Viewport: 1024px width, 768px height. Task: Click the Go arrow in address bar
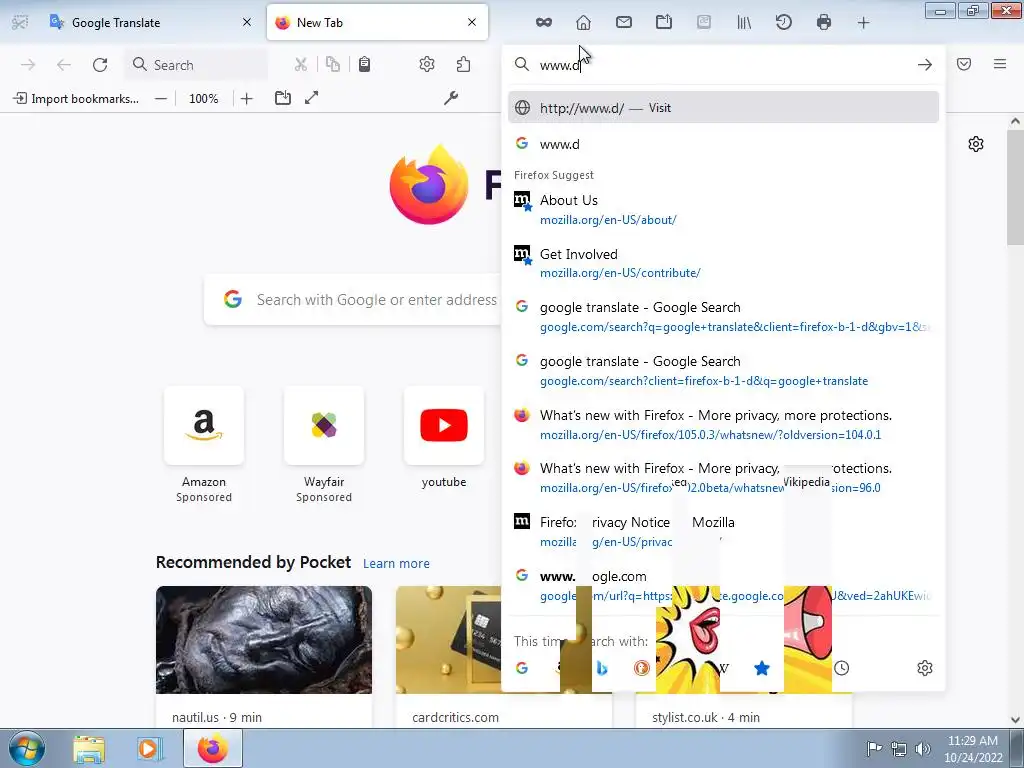click(924, 64)
